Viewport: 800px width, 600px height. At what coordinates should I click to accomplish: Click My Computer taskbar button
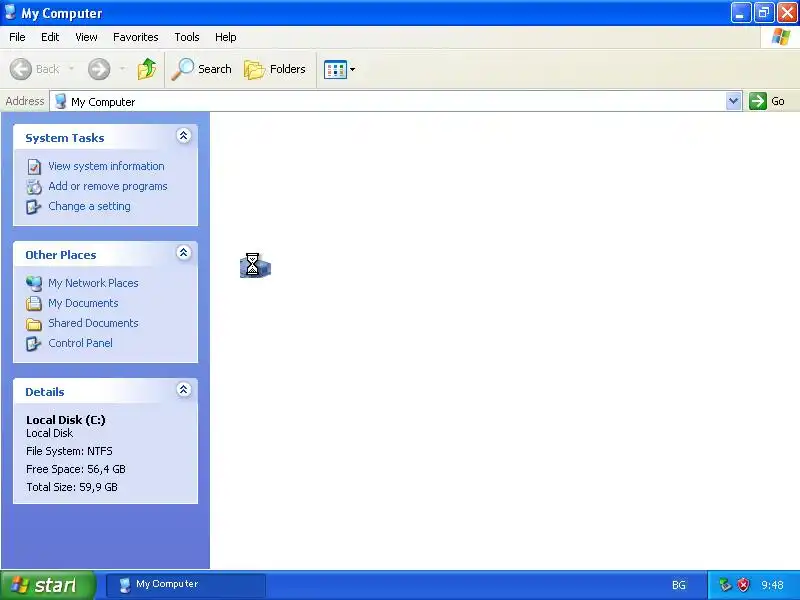[x=186, y=585]
